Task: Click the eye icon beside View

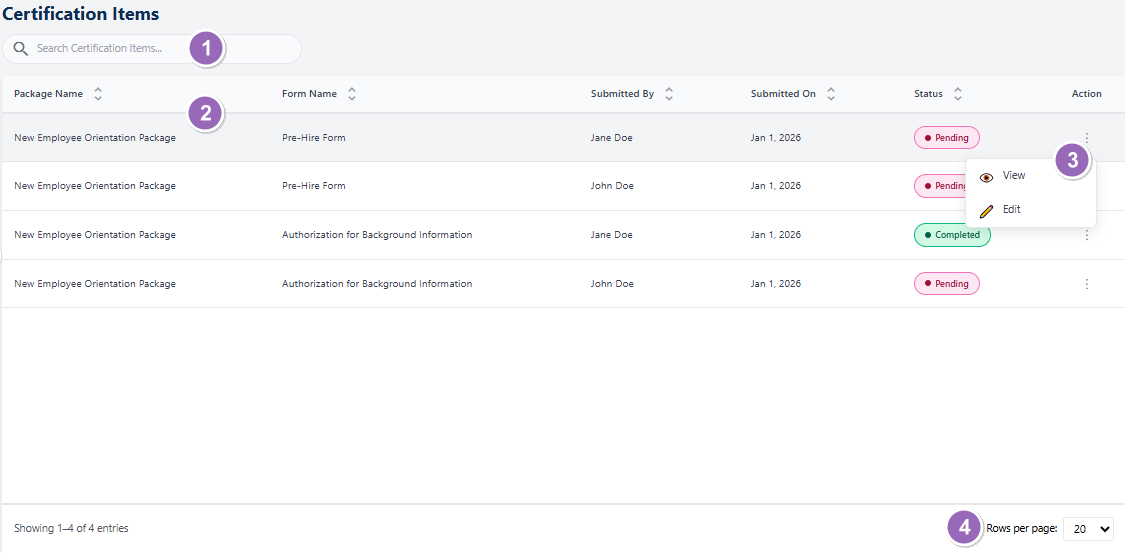Action: click(987, 177)
